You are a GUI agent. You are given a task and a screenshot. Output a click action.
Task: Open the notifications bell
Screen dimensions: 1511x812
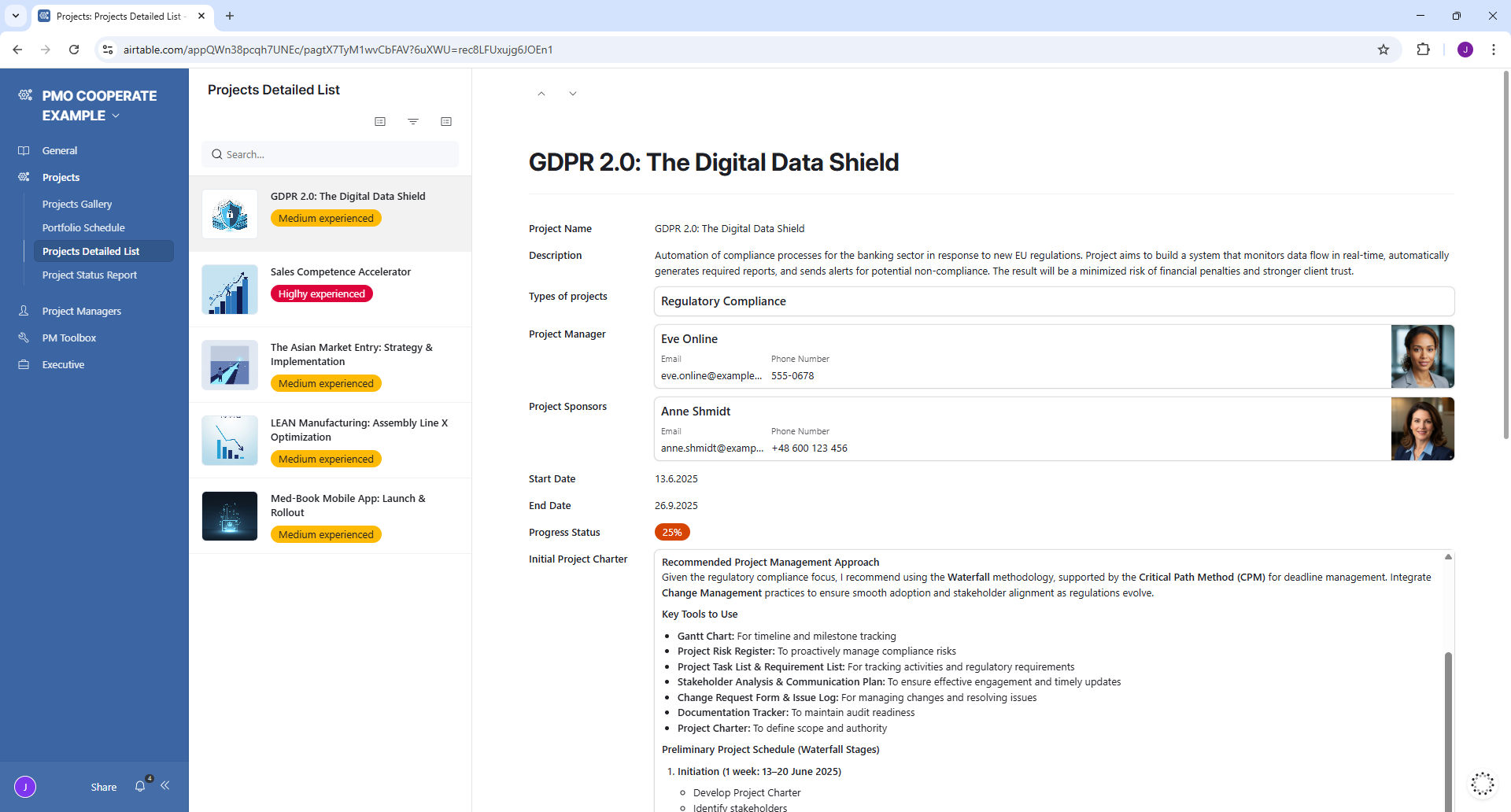point(140,786)
